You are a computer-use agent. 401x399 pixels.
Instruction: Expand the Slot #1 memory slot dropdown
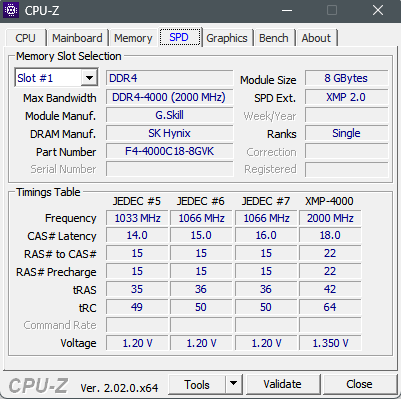89,78
